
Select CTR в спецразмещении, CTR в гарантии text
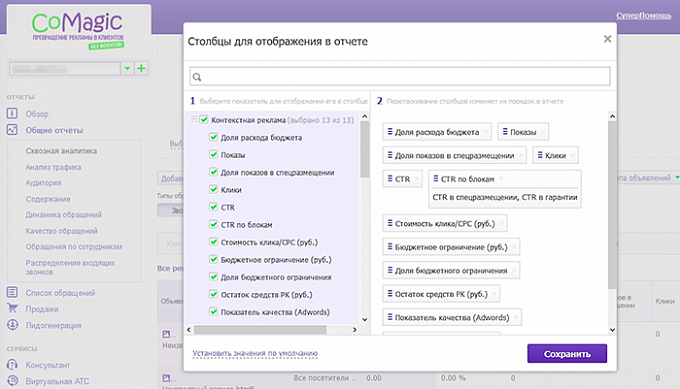tap(505, 197)
